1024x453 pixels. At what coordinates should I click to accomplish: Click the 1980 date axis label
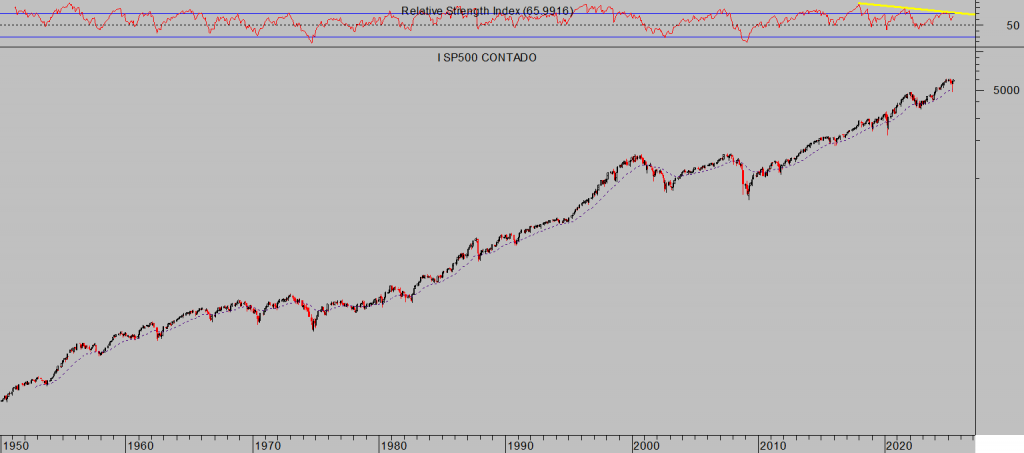coord(393,446)
